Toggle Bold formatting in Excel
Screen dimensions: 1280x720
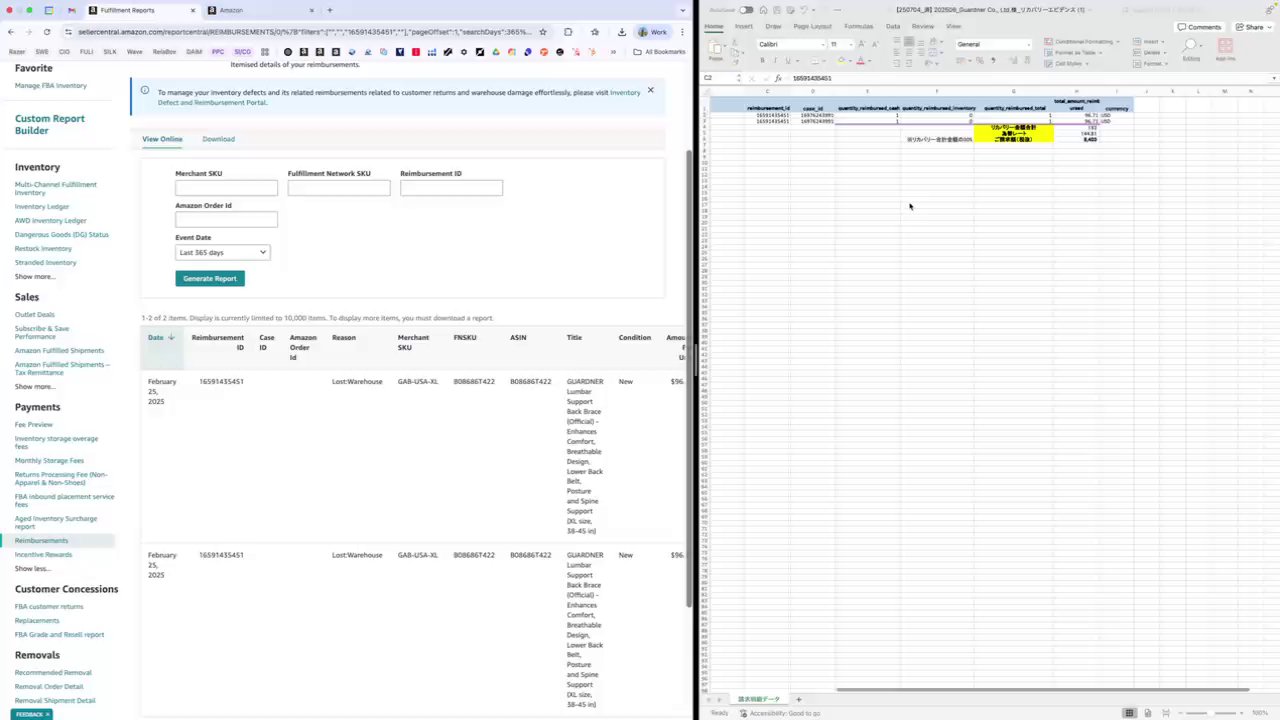[762, 61]
